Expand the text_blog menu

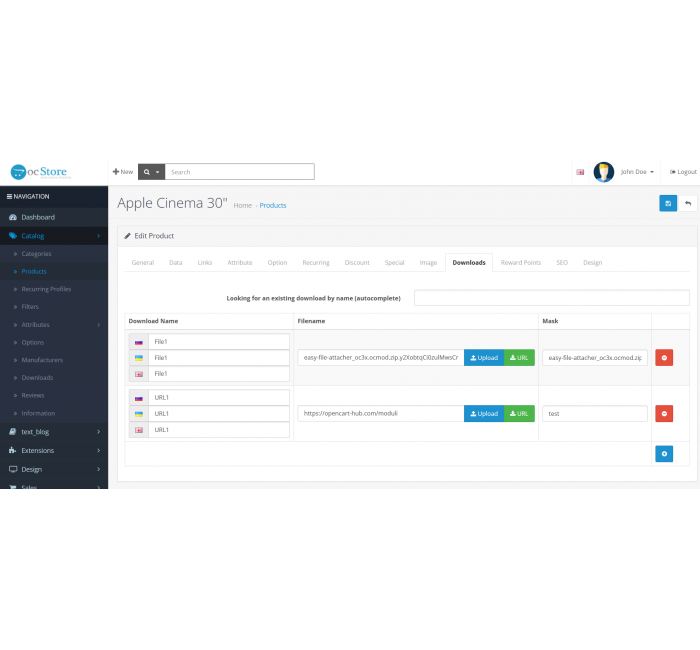coord(54,432)
